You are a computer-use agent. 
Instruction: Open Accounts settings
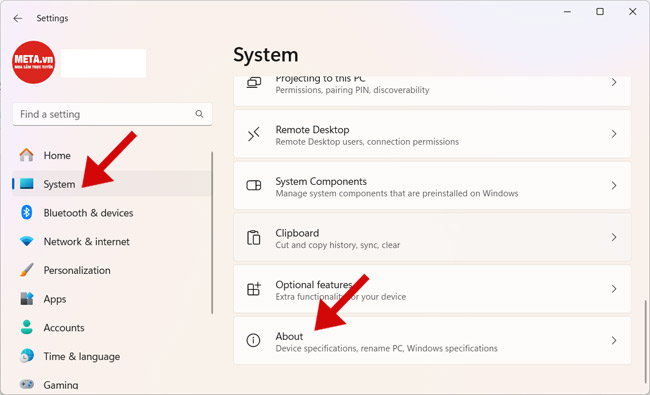tap(112, 327)
